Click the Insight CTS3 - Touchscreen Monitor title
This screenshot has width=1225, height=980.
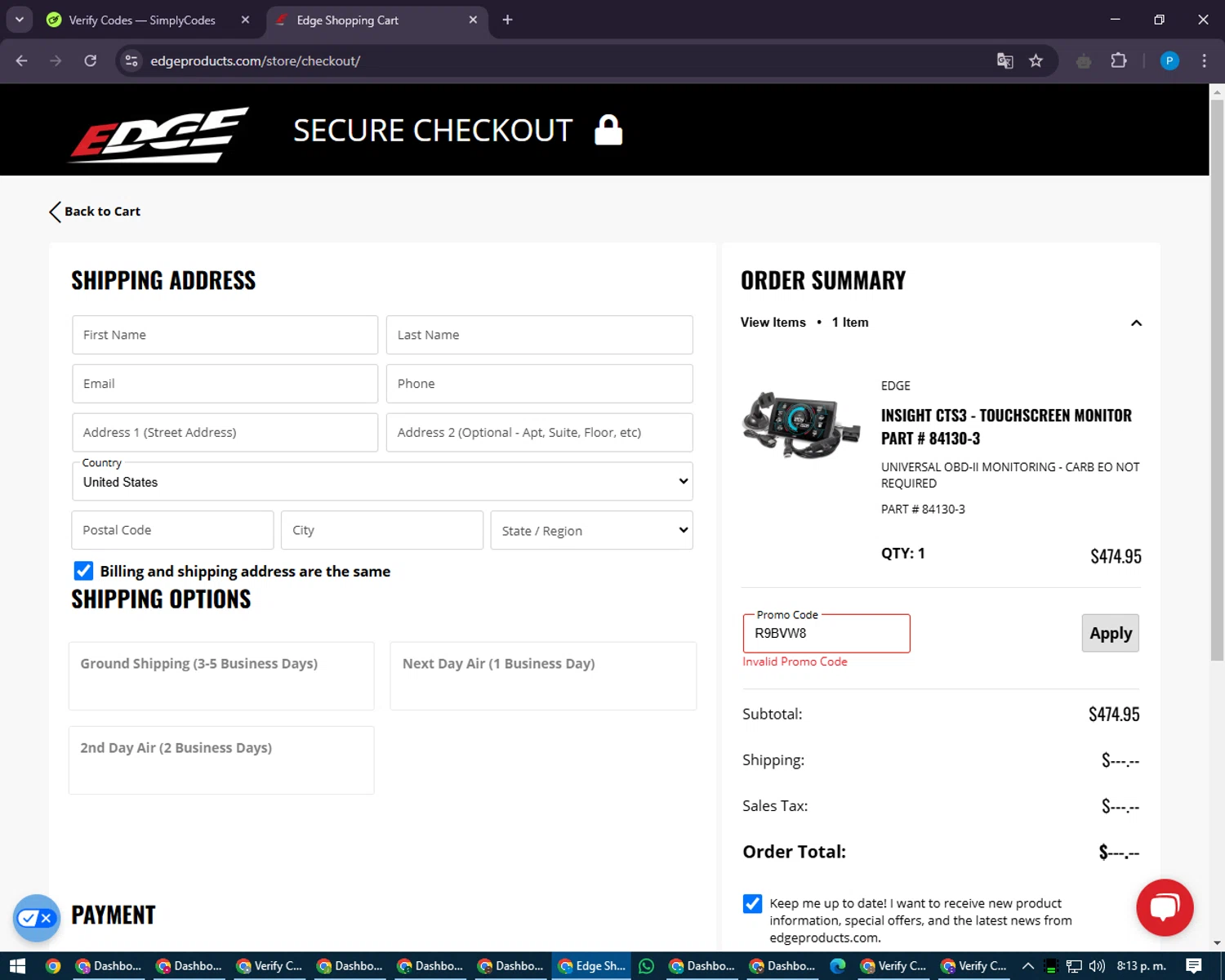[x=1006, y=426]
